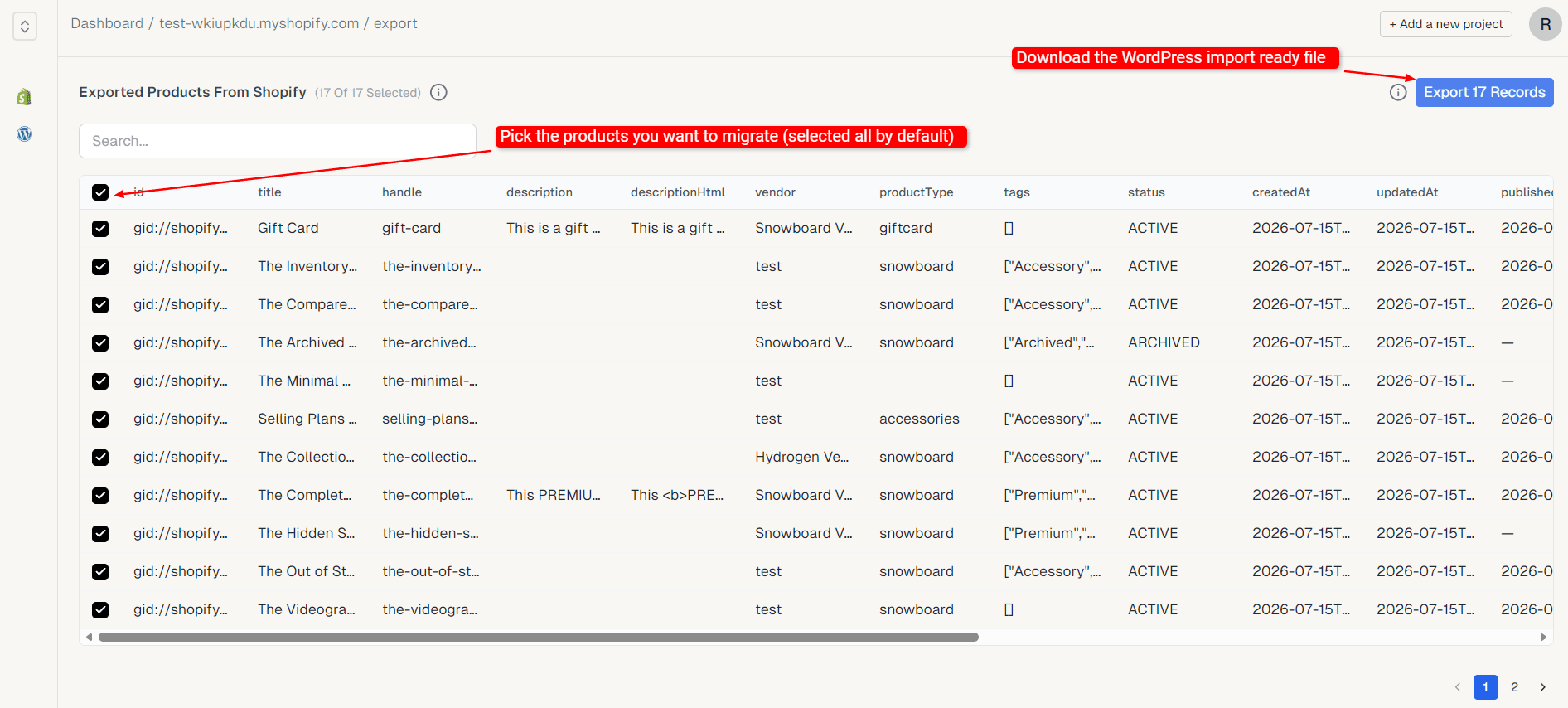The height and width of the screenshot is (708, 1568).
Task: Uncheck the The Videographer row checkbox
Action: tap(100, 610)
